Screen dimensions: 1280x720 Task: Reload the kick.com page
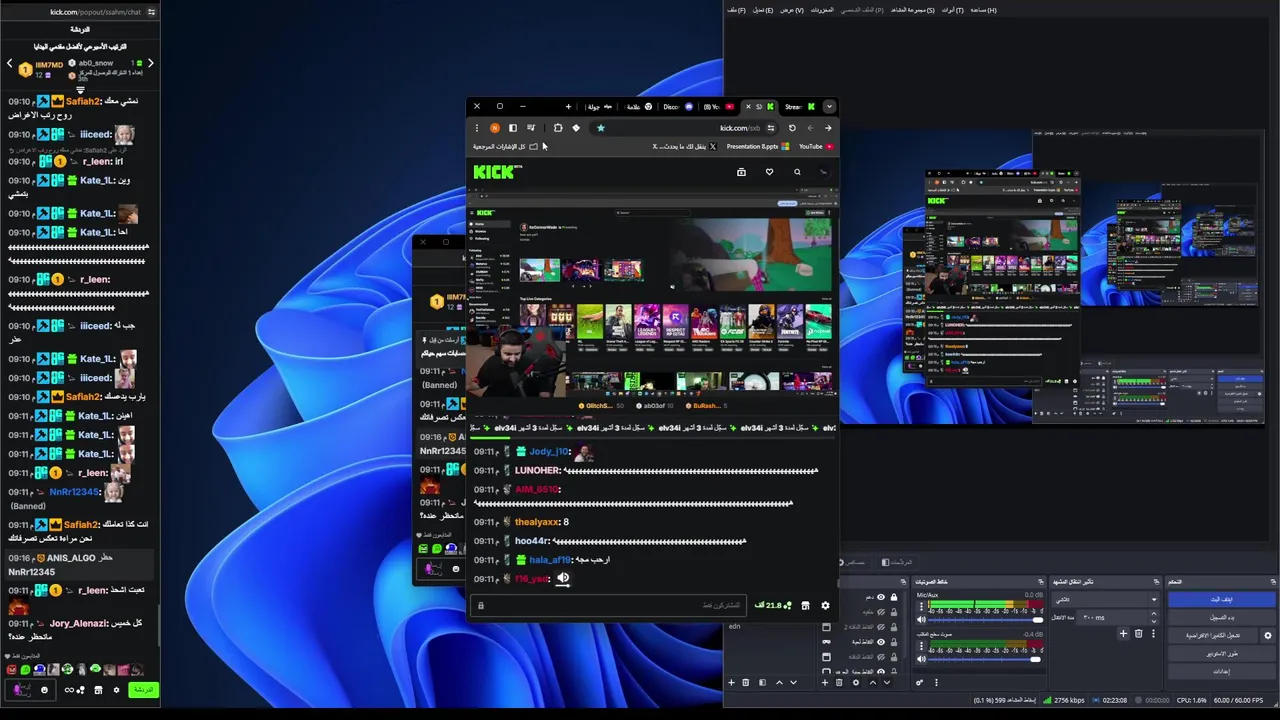coord(792,128)
